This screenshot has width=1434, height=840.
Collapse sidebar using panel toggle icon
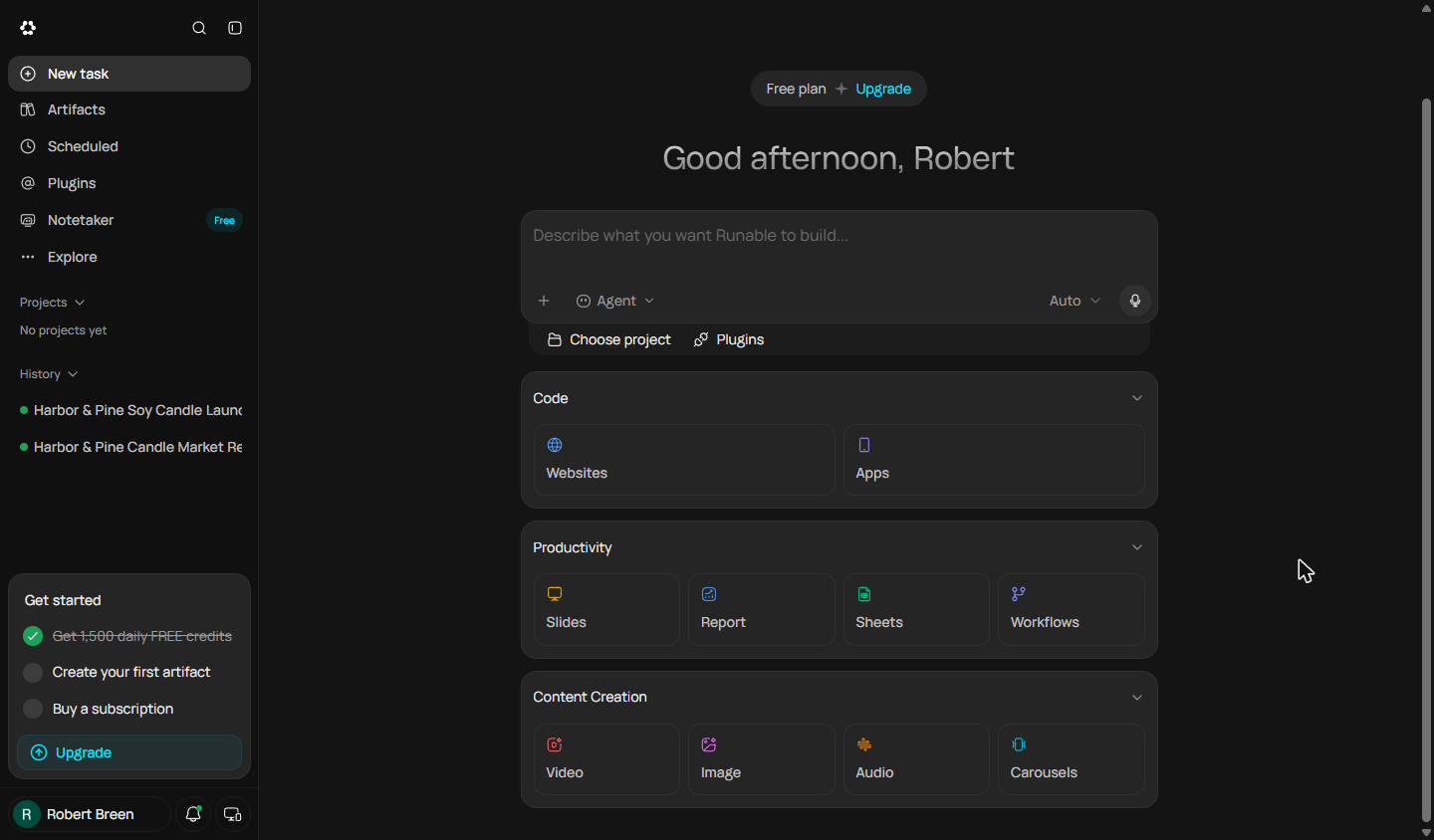[x=235, y=28]
